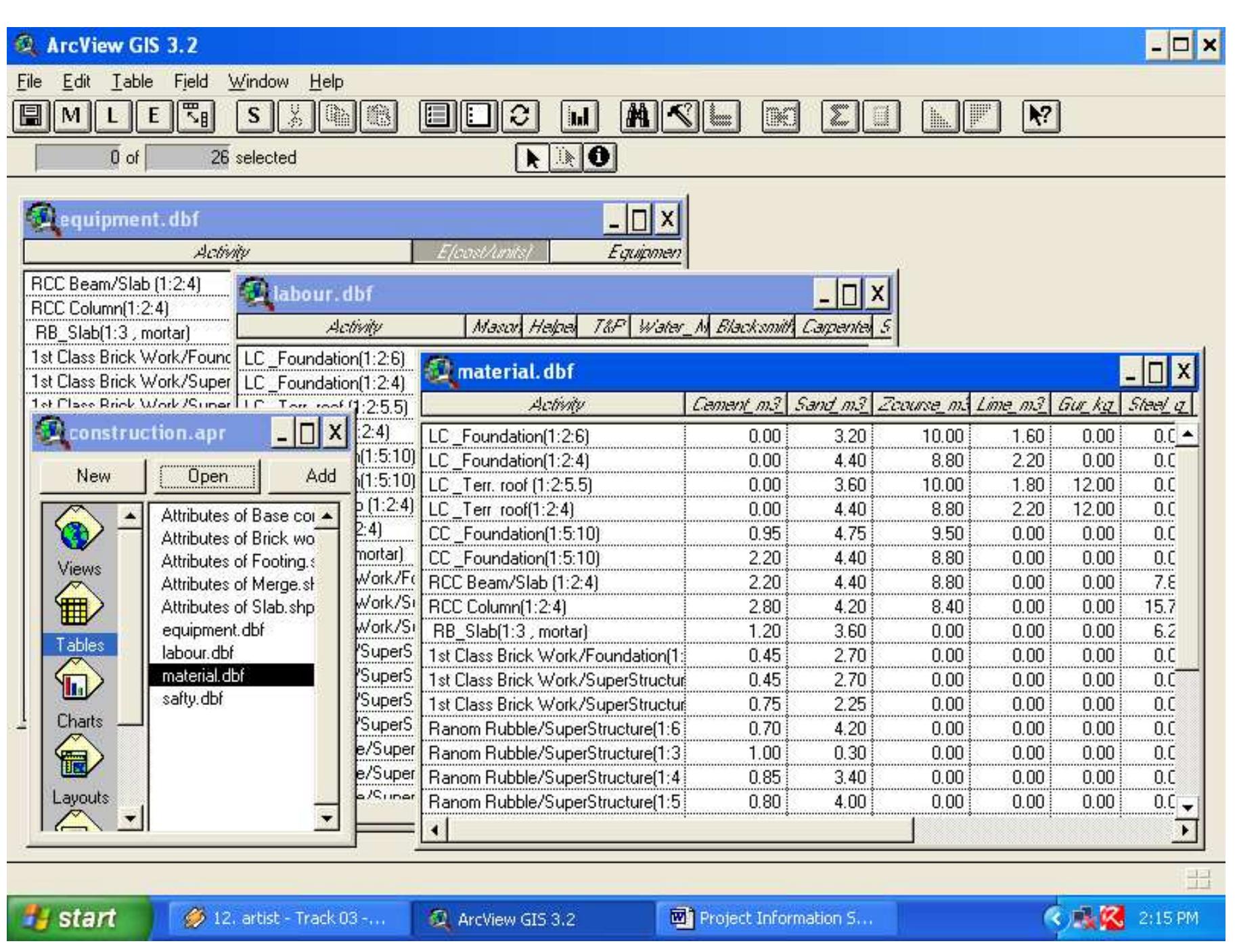Click the S toolbar button
The width and height of the screenshot is (1237, 952).
[254, 116]
